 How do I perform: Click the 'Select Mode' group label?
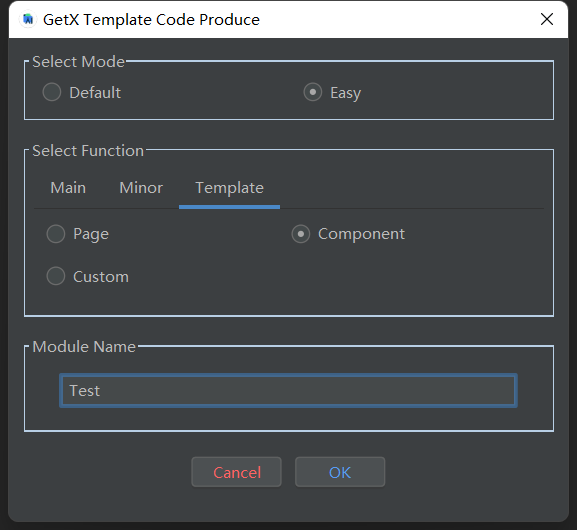pos(78,61)
